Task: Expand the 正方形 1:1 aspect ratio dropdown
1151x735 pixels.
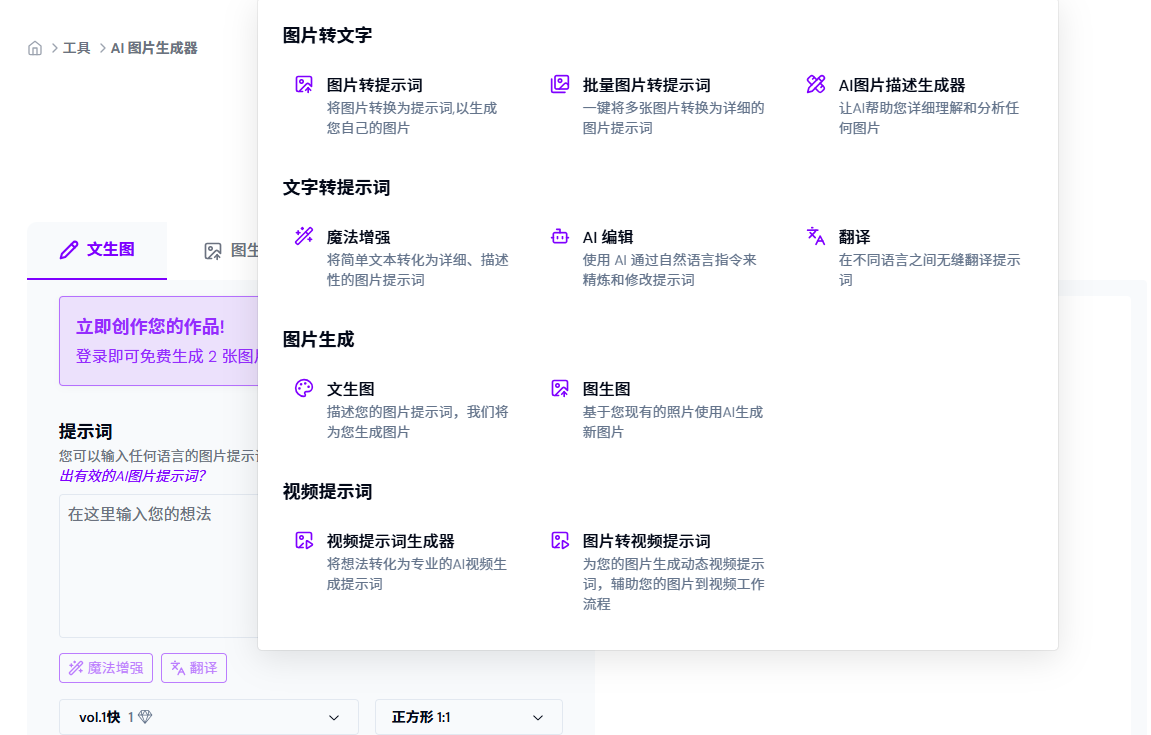Action: pyautogui.click(x=468, y=717)
